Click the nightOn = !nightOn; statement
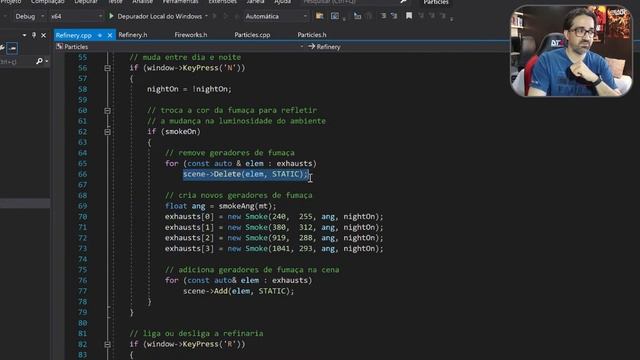 click(189, 89)
